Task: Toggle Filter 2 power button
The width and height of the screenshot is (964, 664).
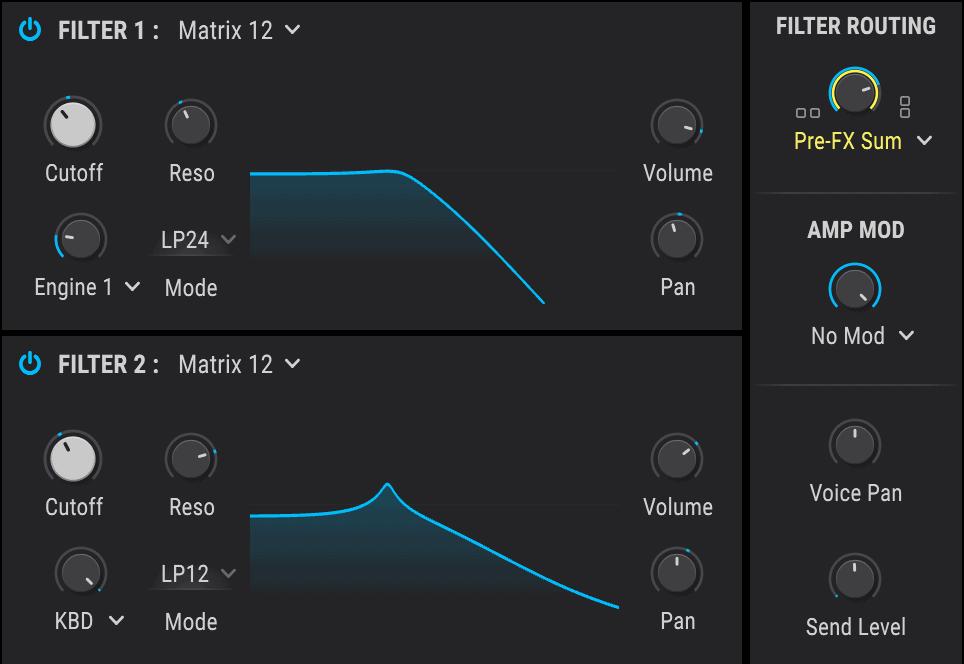Action: 31,364
